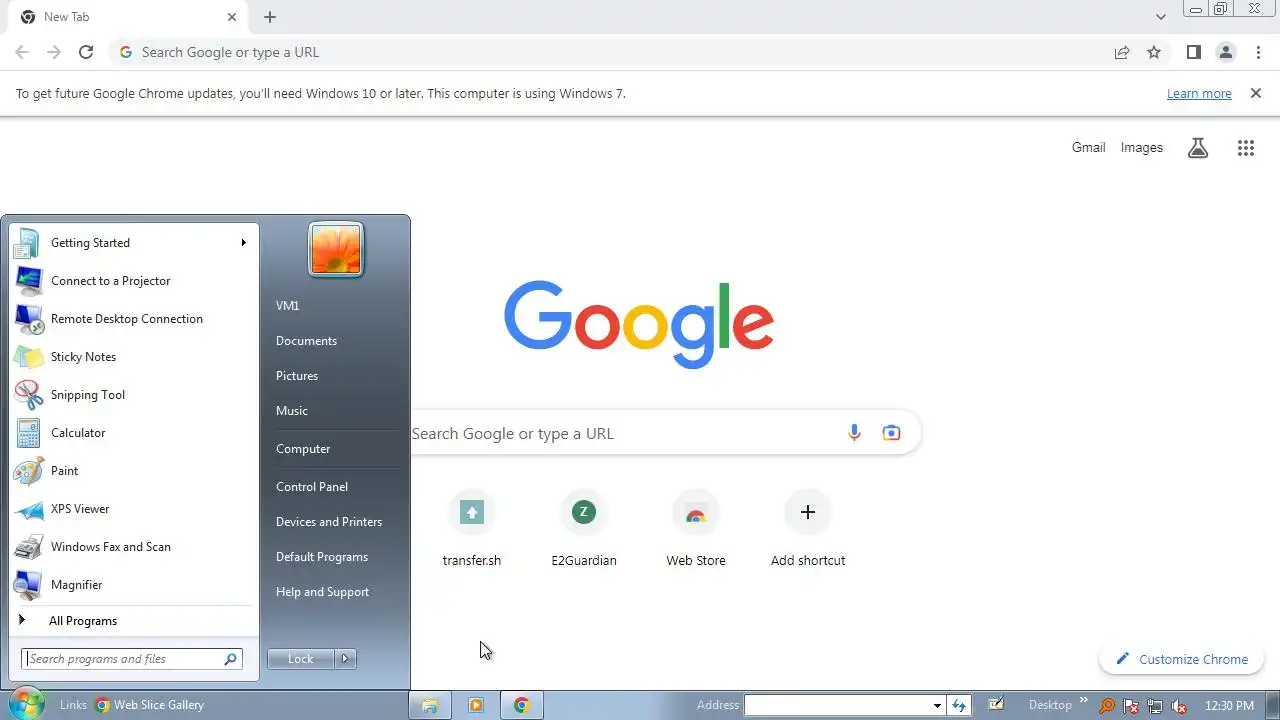The width and height of the screenshot is (1280, 720).
Task: Open the network tray icon
Action: [1155, 705]
